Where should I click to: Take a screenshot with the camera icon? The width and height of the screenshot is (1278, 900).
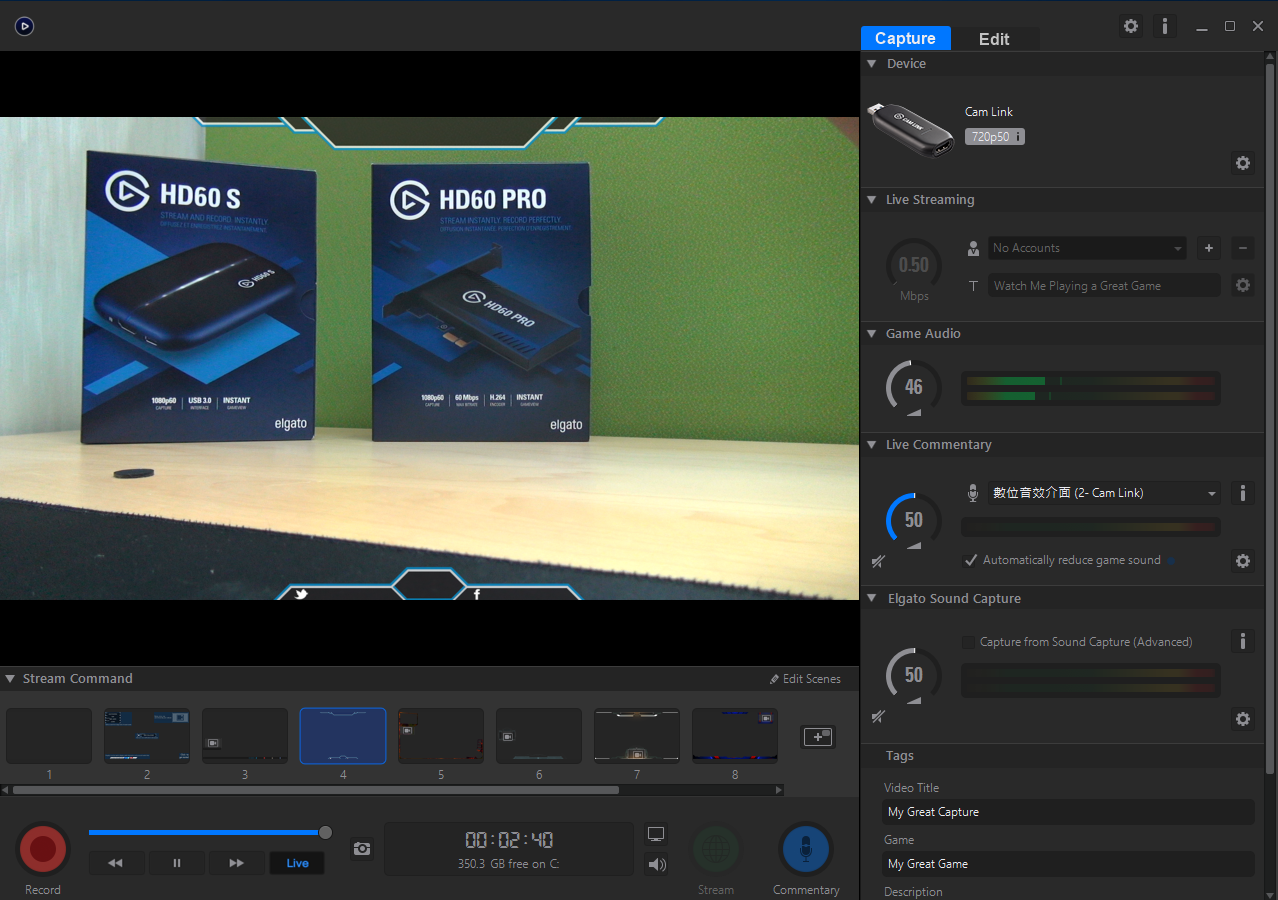[x=362, y=849]
